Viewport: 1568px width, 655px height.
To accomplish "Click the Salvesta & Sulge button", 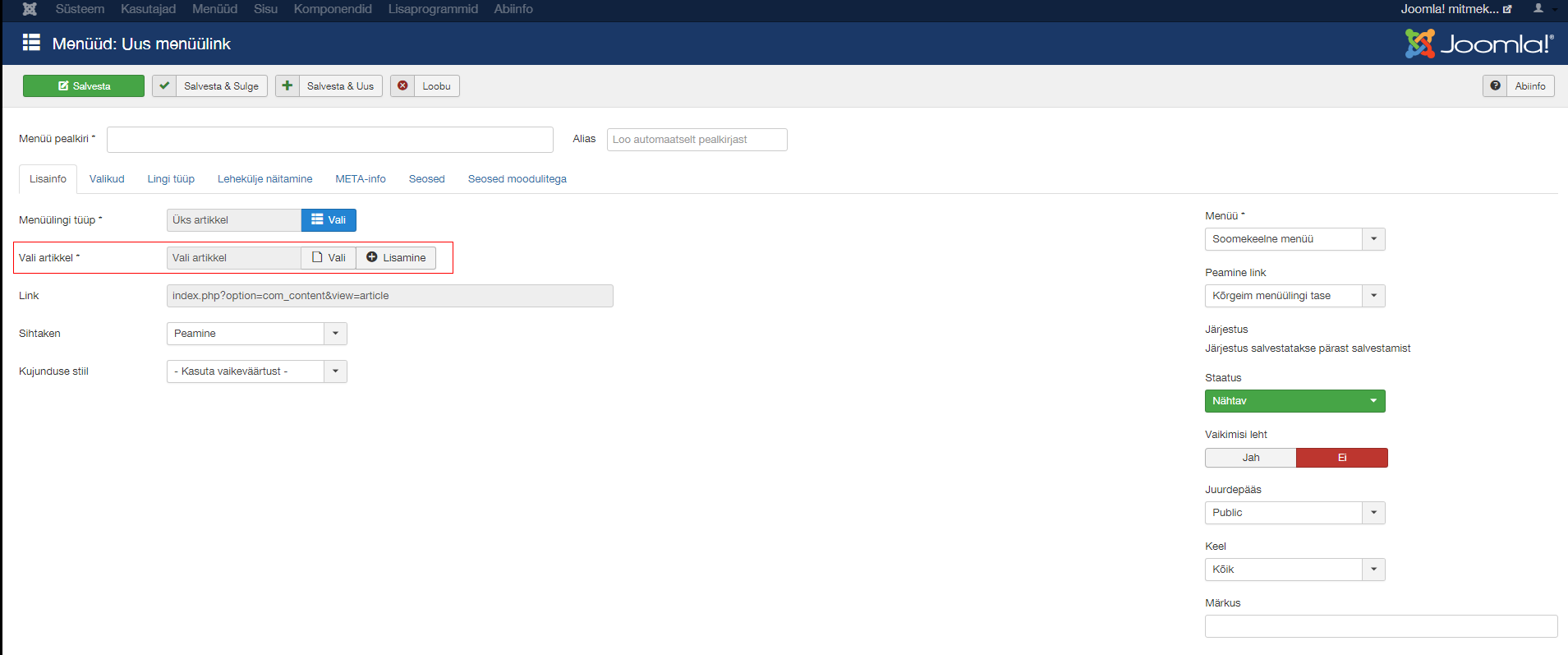I will pos(210,86).
